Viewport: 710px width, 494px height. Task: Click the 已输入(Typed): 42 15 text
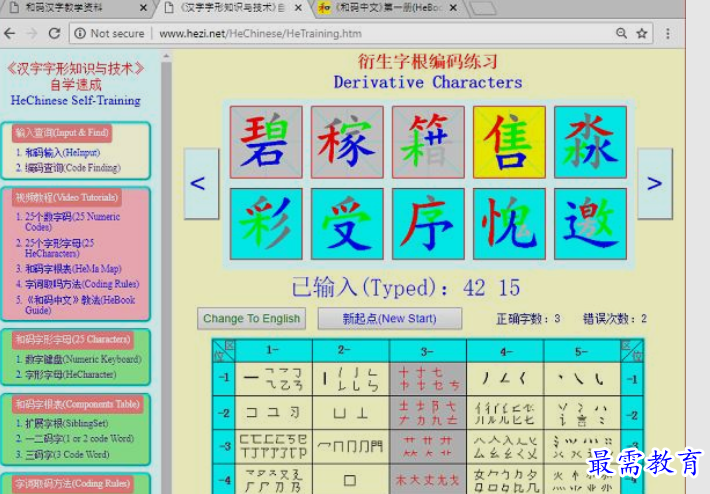pyautogui.click(x=406, y=288)
